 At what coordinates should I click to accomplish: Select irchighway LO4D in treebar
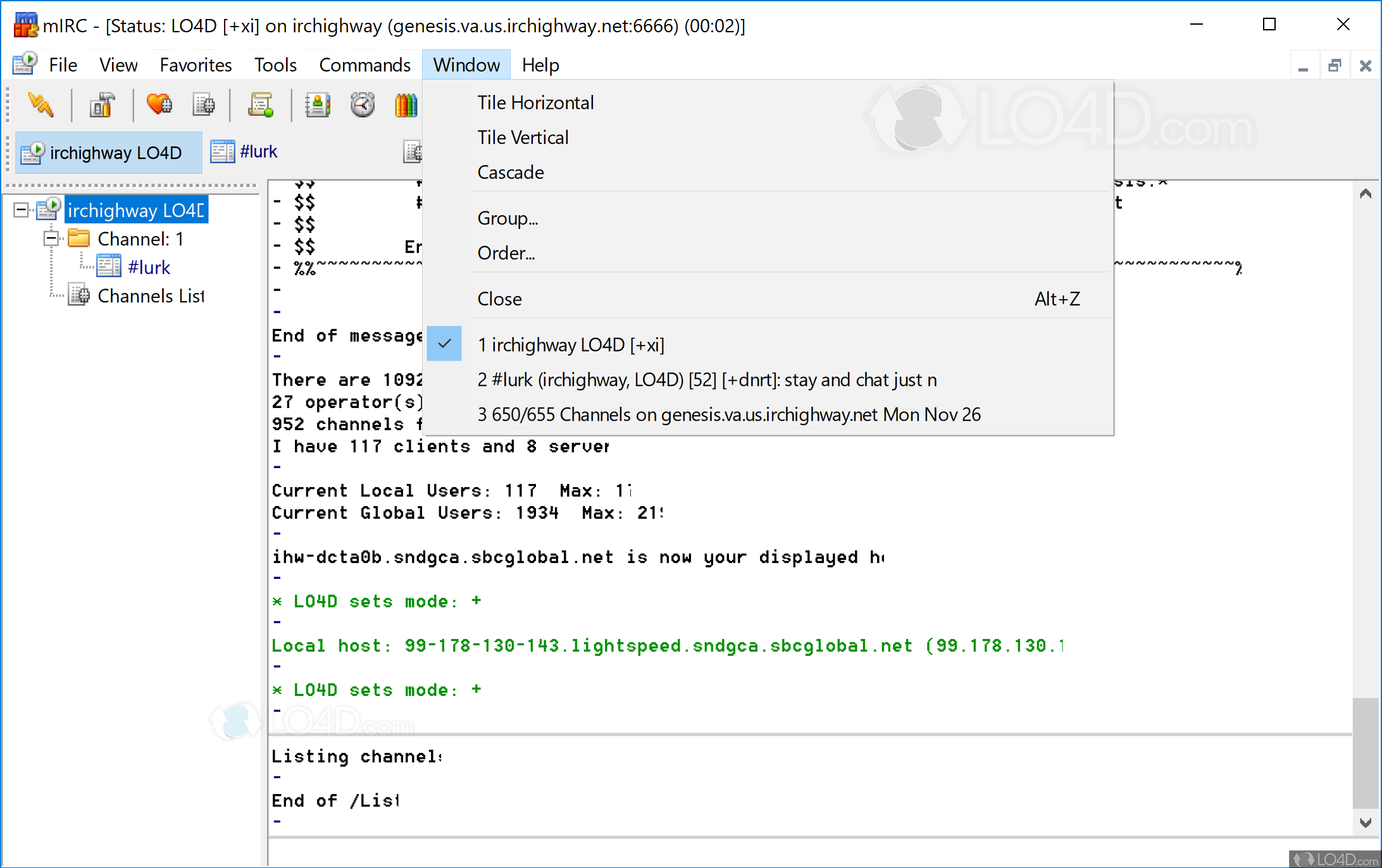click(136, 210)
